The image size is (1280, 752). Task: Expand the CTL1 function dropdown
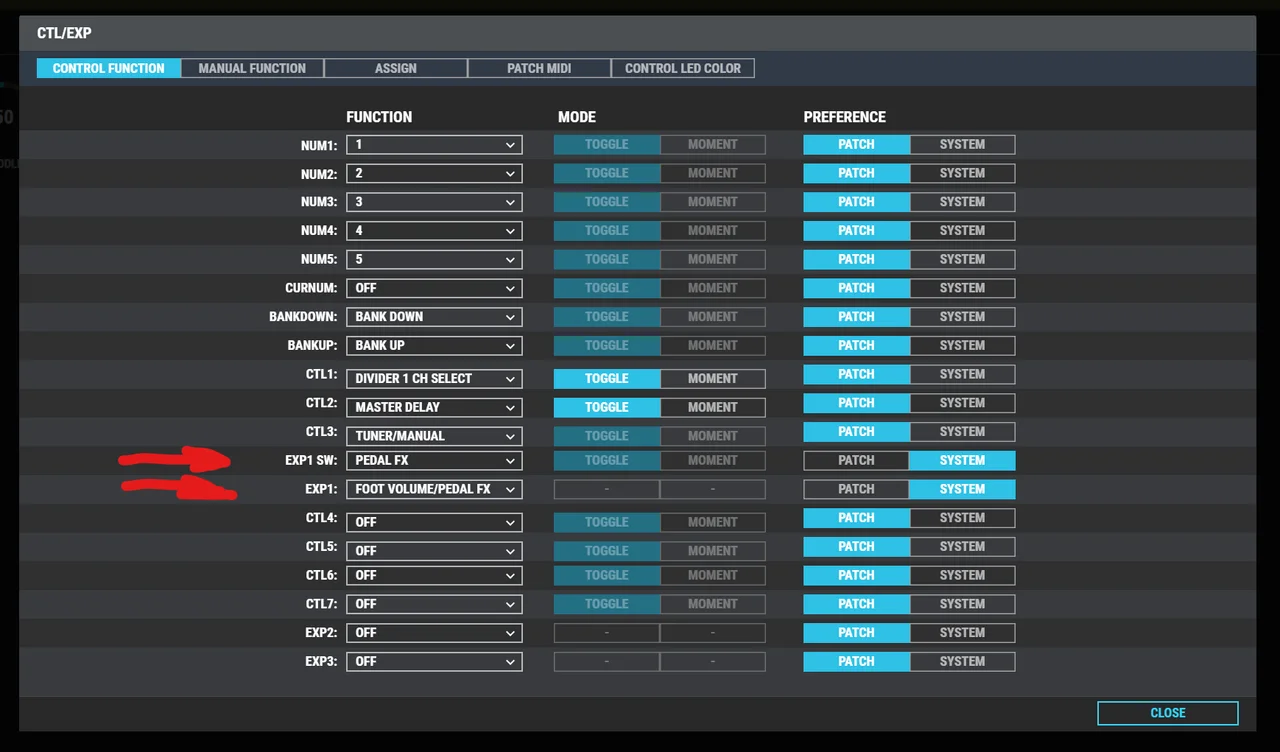[x=434, y=379]
